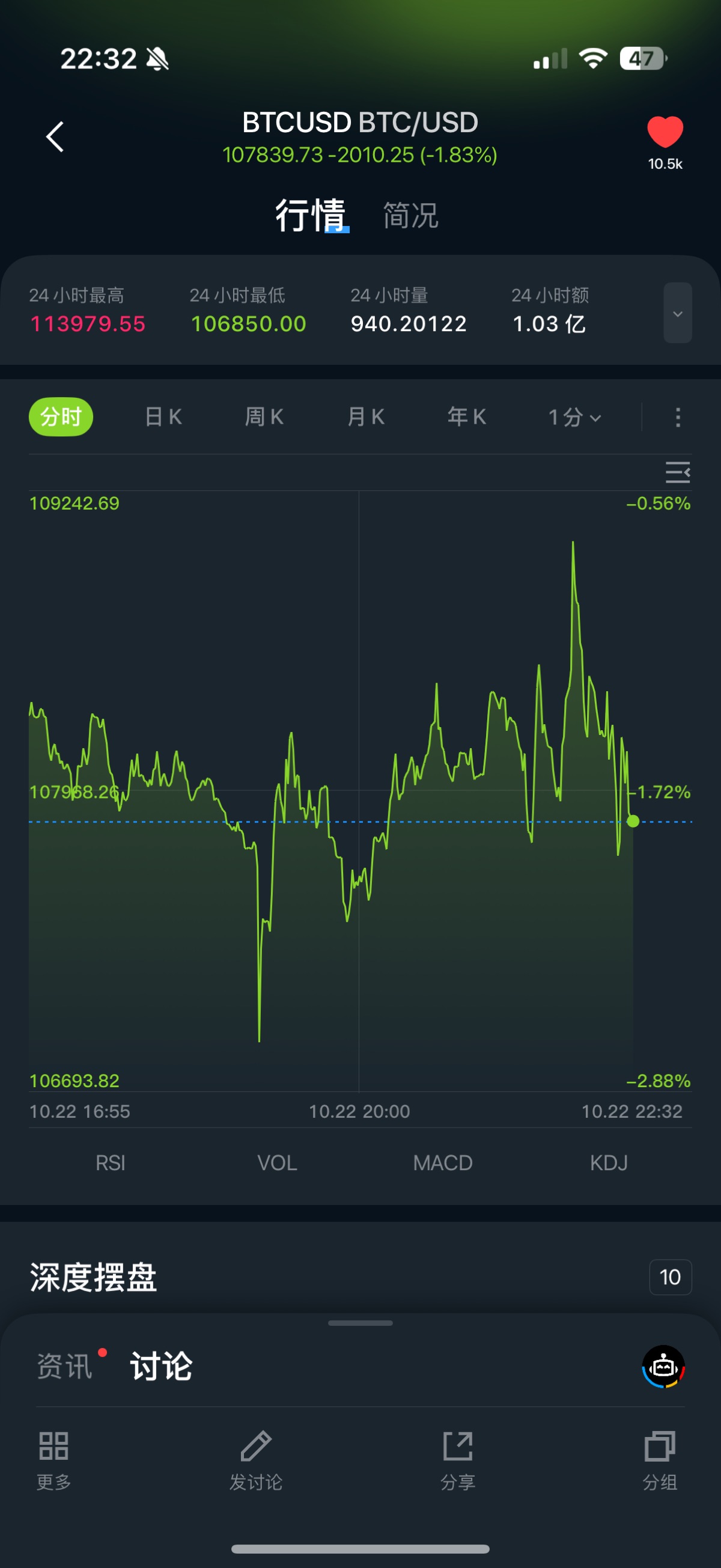Switch to the 简况 tab

[x=411, y=216]
